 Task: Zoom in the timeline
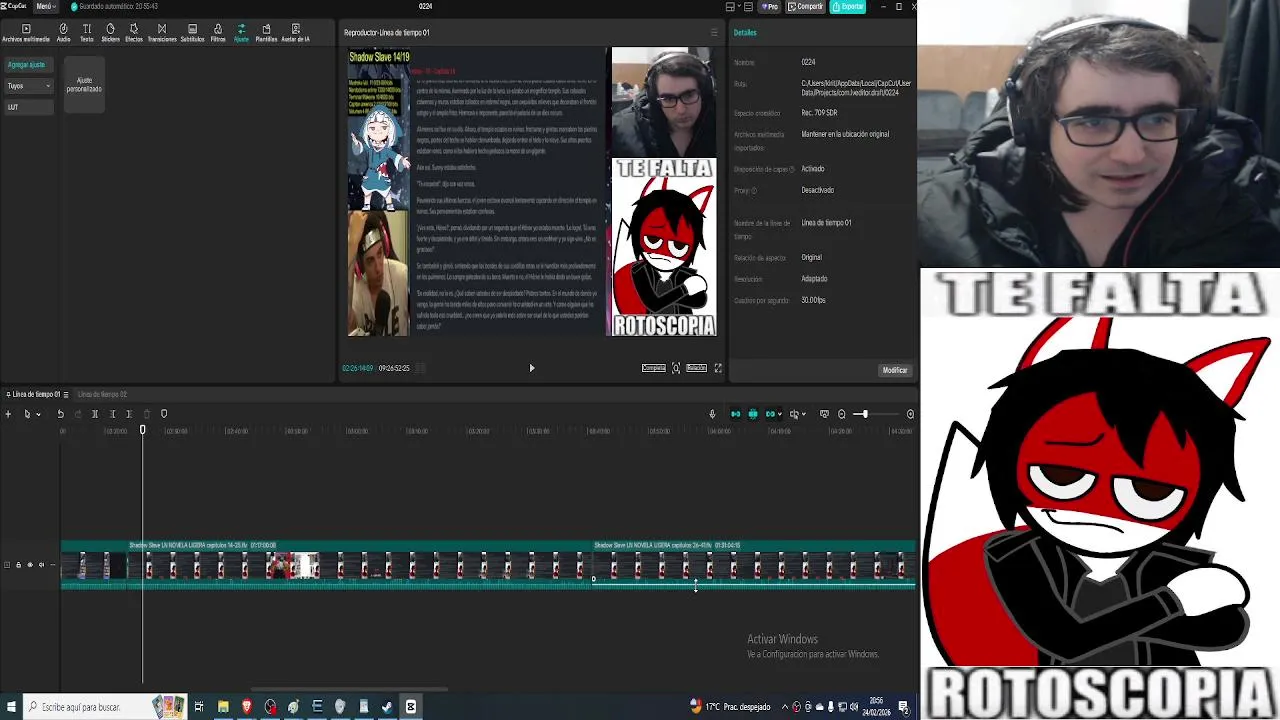pyautogui.click(x=910, y=414)
